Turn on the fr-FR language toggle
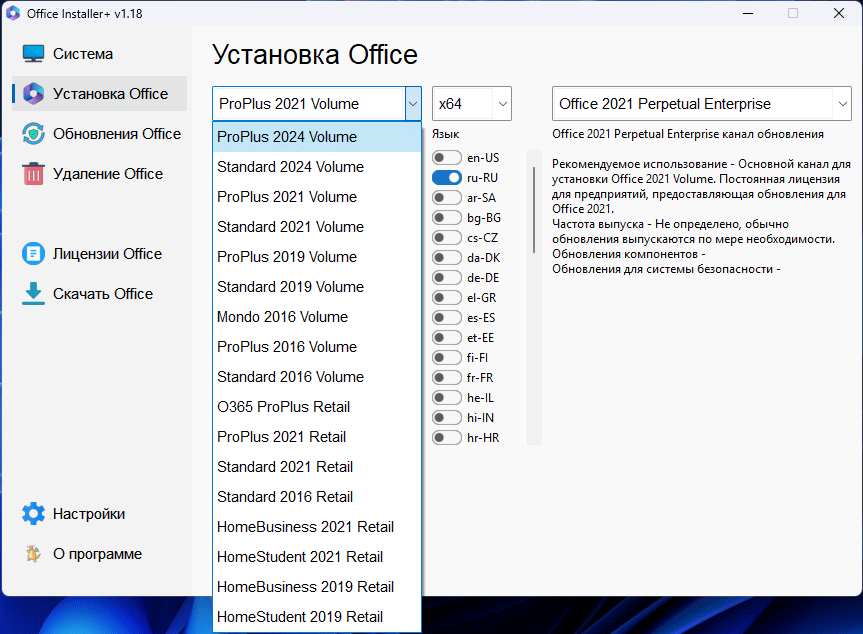 point(446,378)
